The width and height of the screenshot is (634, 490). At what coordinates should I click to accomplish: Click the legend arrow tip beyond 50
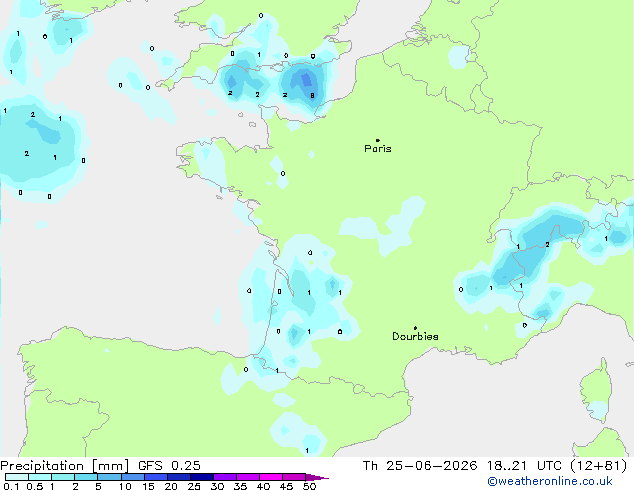317,477
